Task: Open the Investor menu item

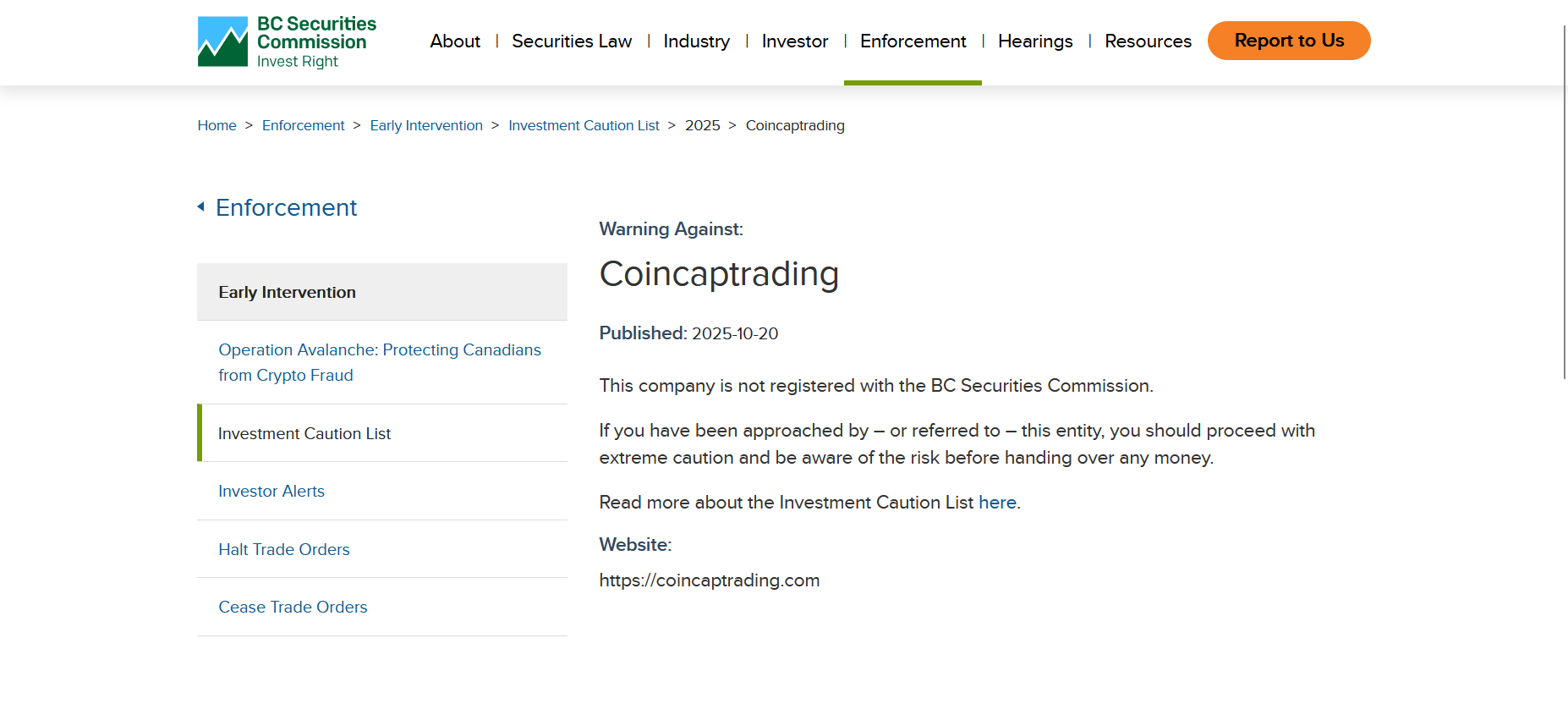Action: 794,41
